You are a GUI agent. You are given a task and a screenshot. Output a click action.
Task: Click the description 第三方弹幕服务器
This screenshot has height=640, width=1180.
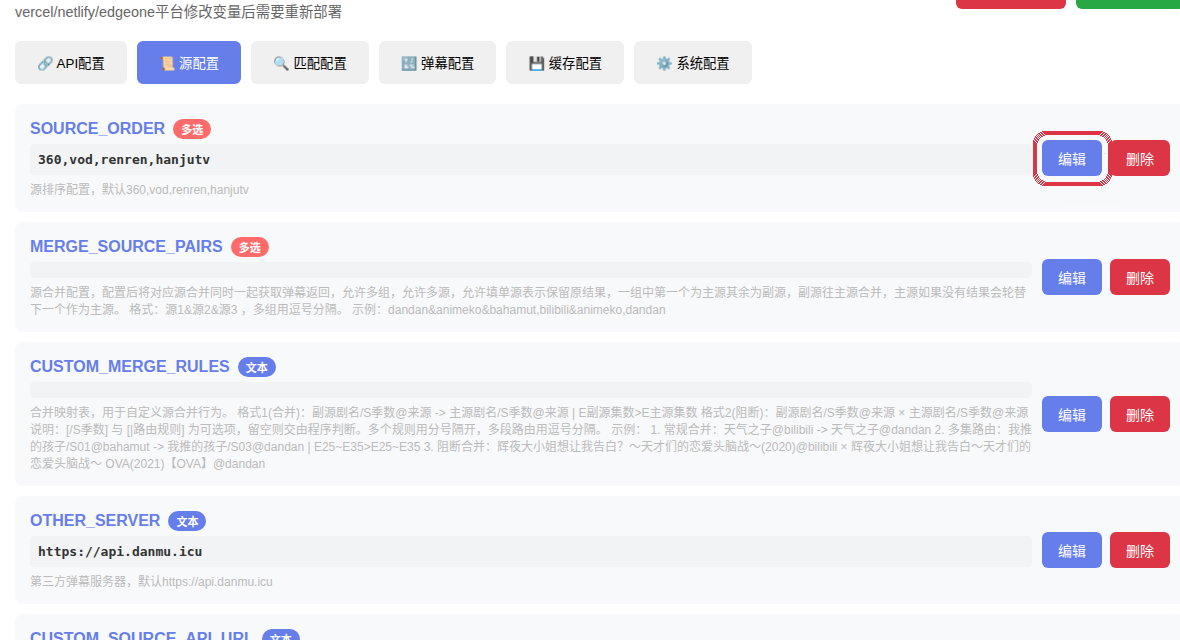point(151,581)
